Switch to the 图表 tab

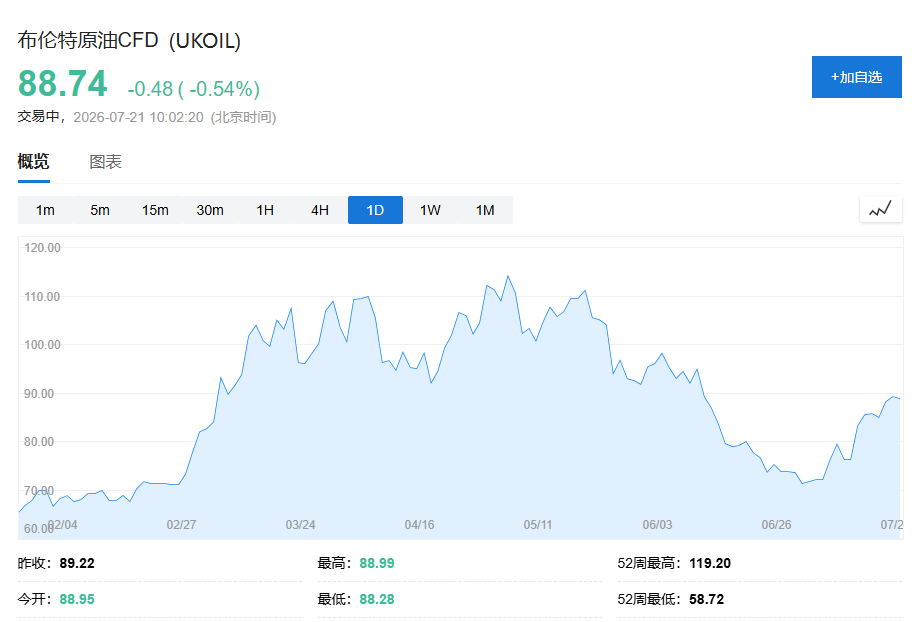(106, 162)
